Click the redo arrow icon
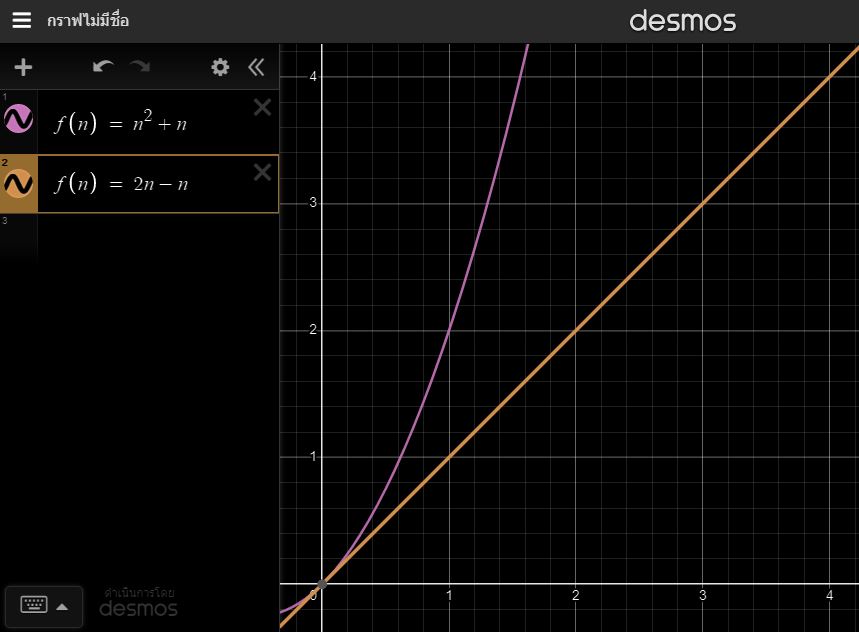 [140, 67]
